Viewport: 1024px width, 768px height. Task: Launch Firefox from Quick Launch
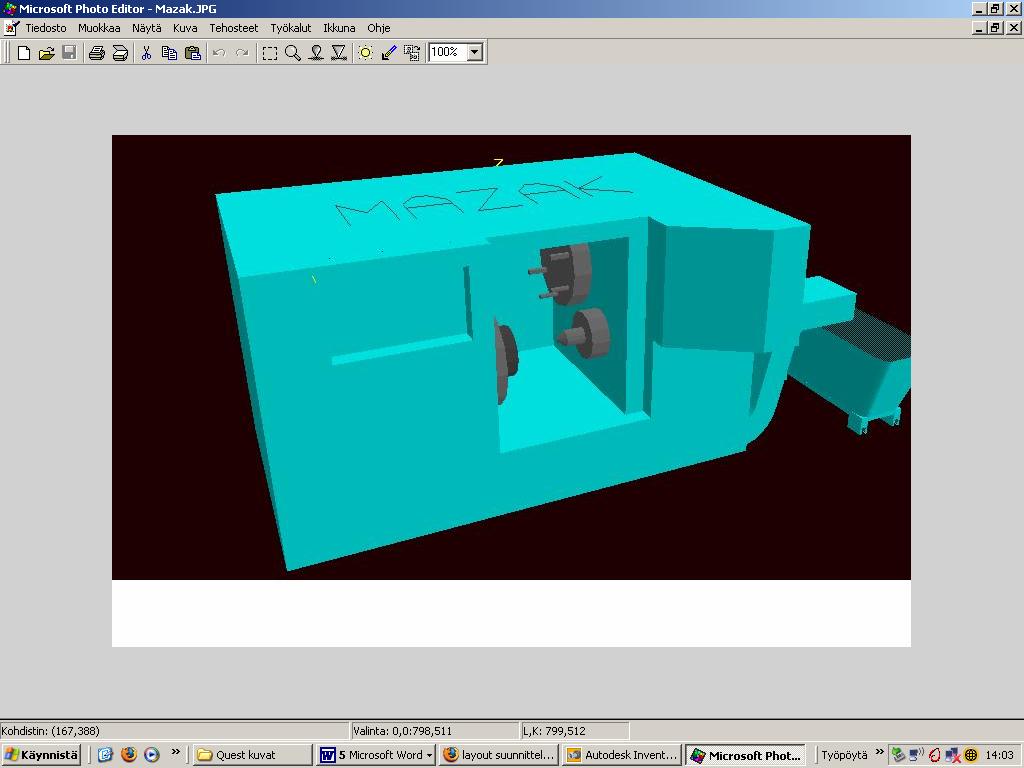129,755
